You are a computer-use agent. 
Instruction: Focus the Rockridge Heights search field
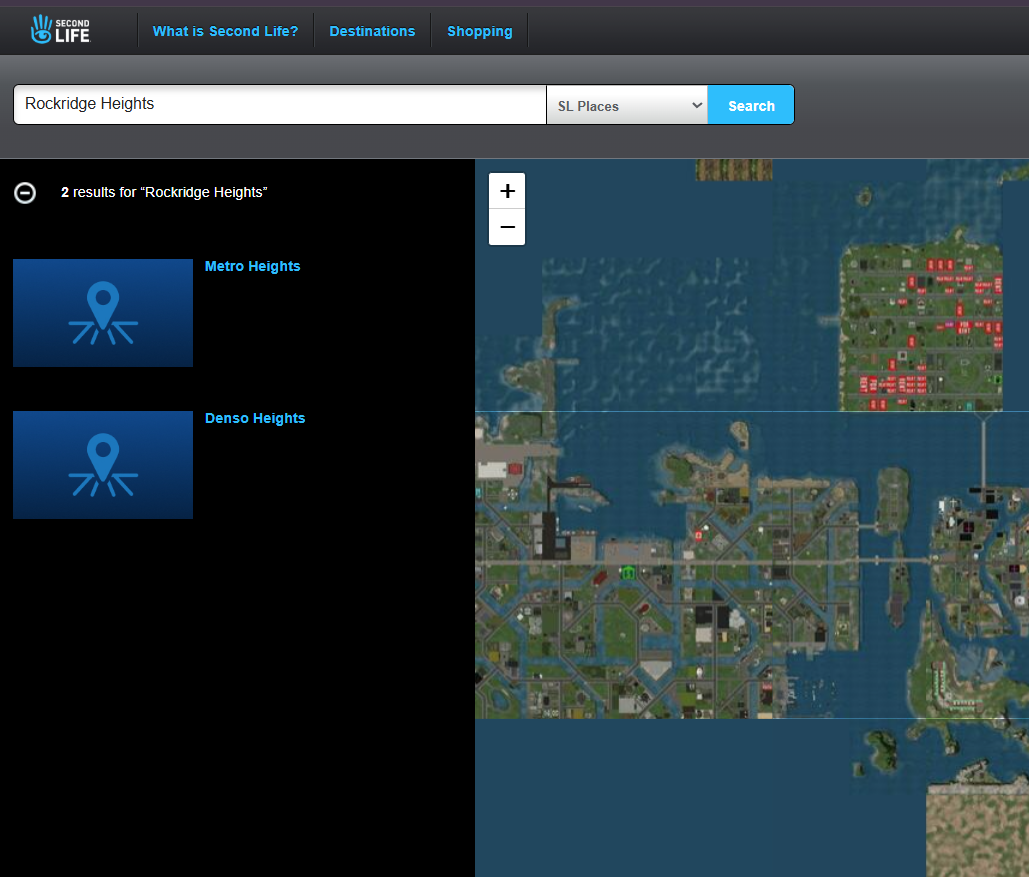280,104
